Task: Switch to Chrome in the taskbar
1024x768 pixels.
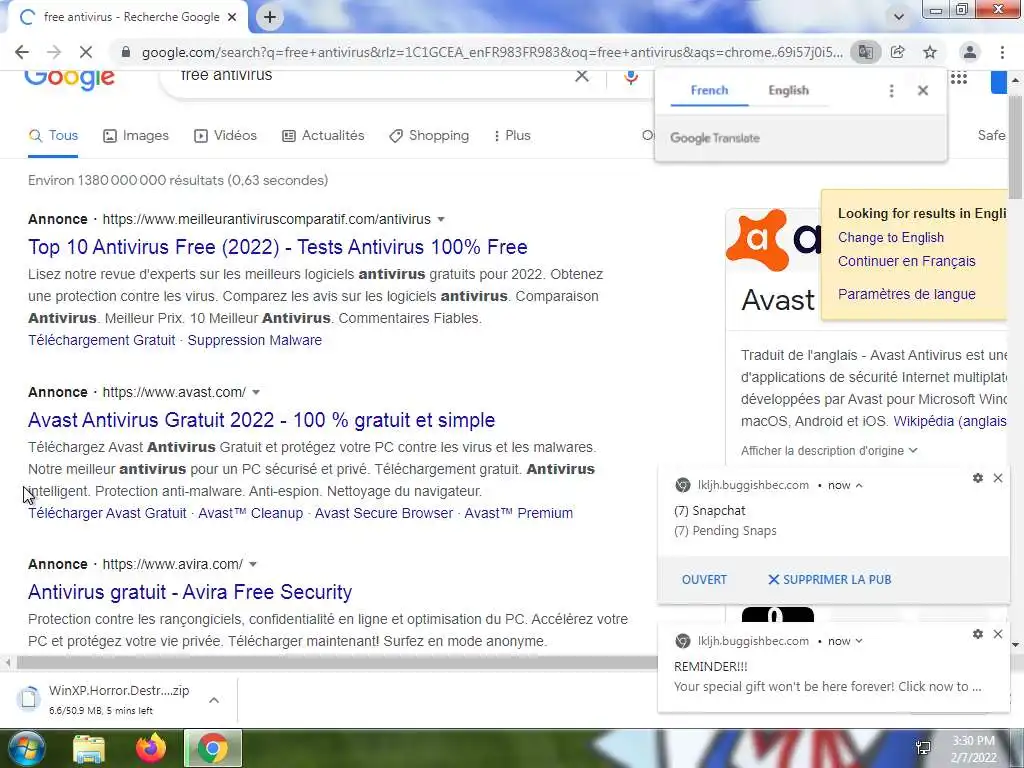Action: tap(213, 748)
